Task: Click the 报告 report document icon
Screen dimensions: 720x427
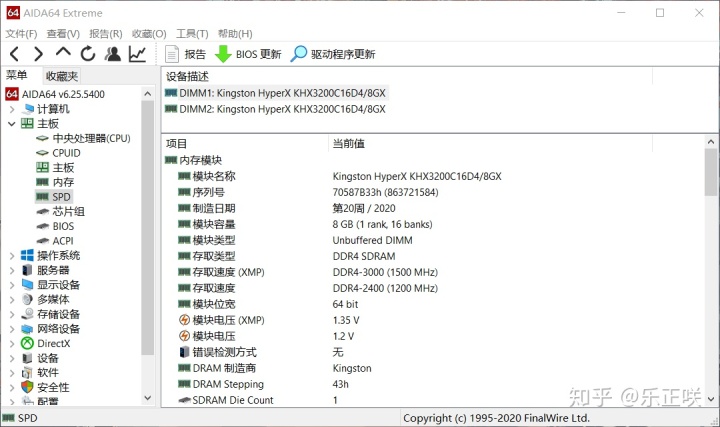Action: (x=172, y=54)
